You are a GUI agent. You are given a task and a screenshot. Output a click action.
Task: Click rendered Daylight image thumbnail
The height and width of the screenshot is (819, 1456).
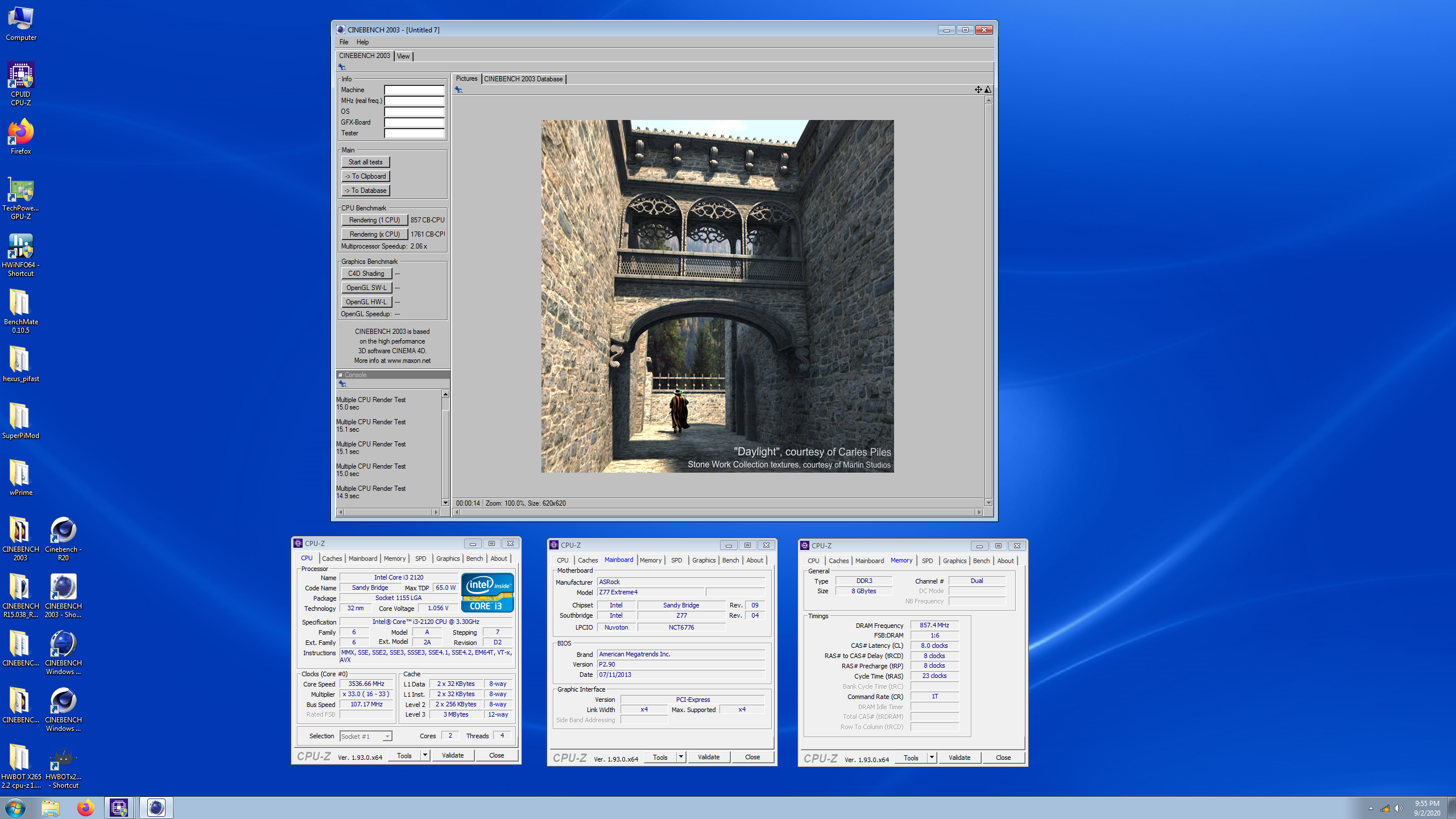pyautogui.click(x=717, y=296)
